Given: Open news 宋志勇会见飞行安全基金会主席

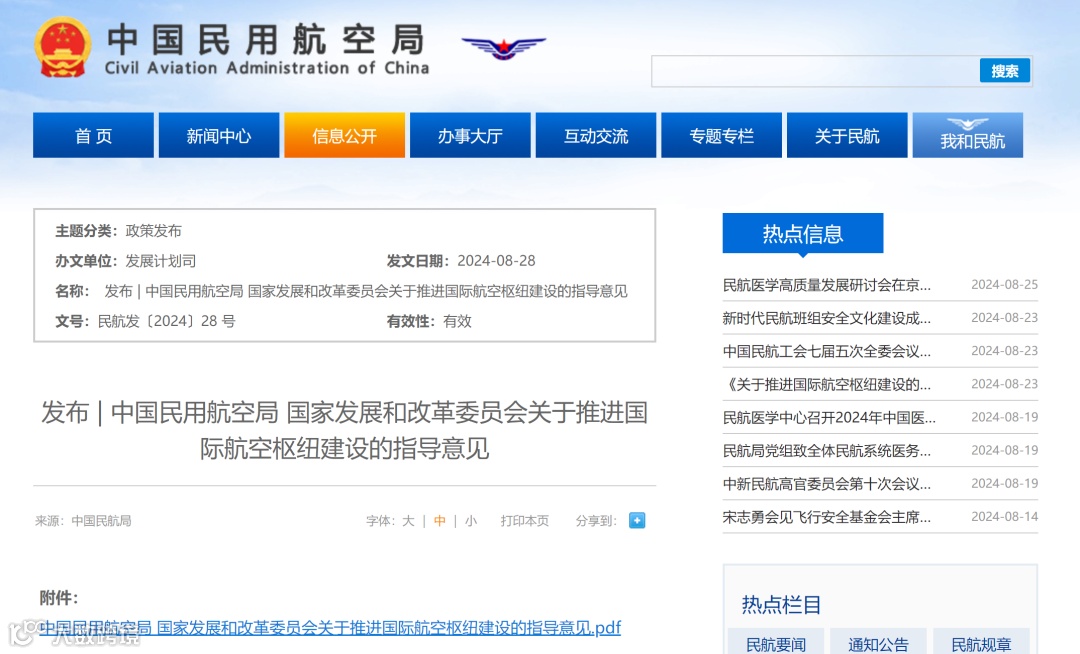Looking at the screenshot, I should (x=827, y=516).
